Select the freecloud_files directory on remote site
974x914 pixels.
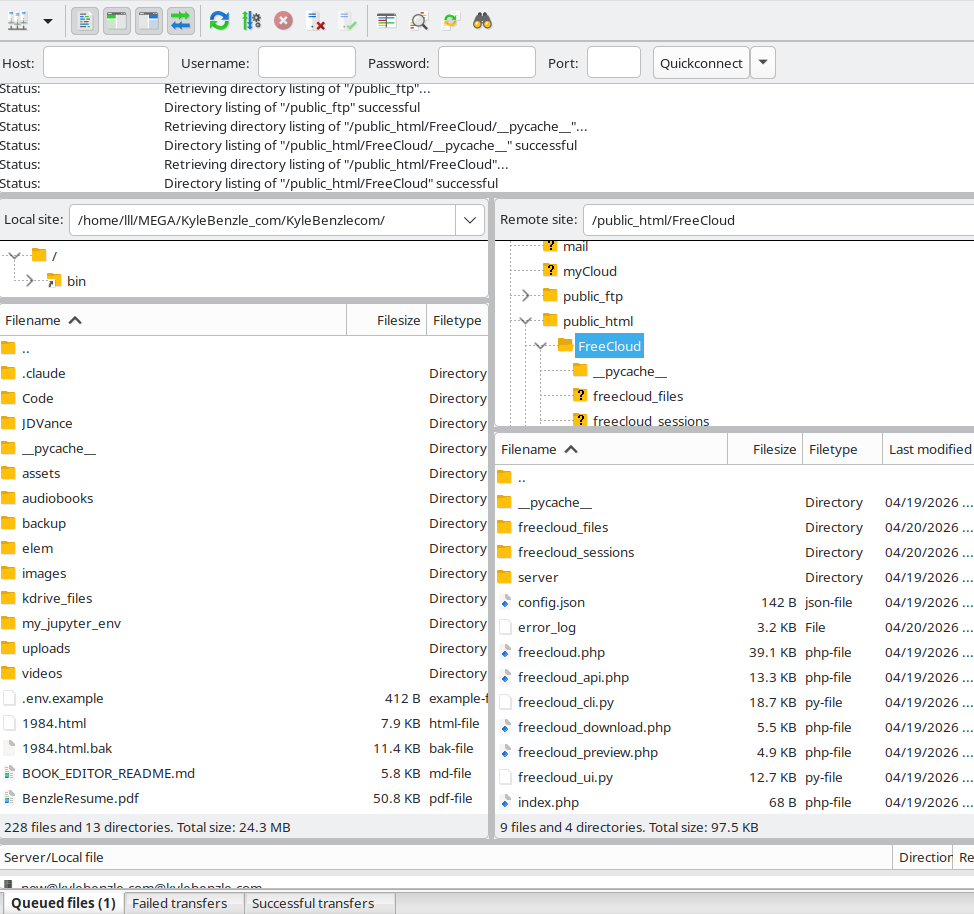(x=563, y=527)
